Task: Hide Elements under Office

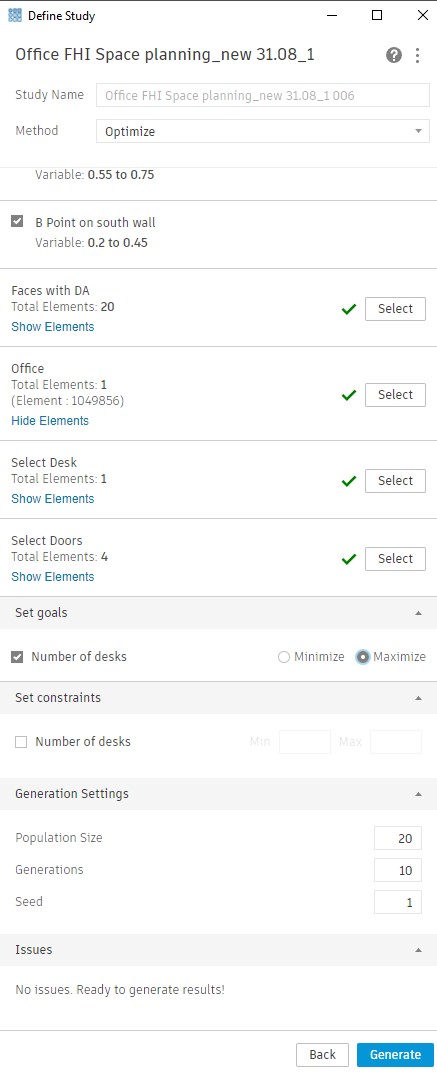Action: tap(50, 421)
